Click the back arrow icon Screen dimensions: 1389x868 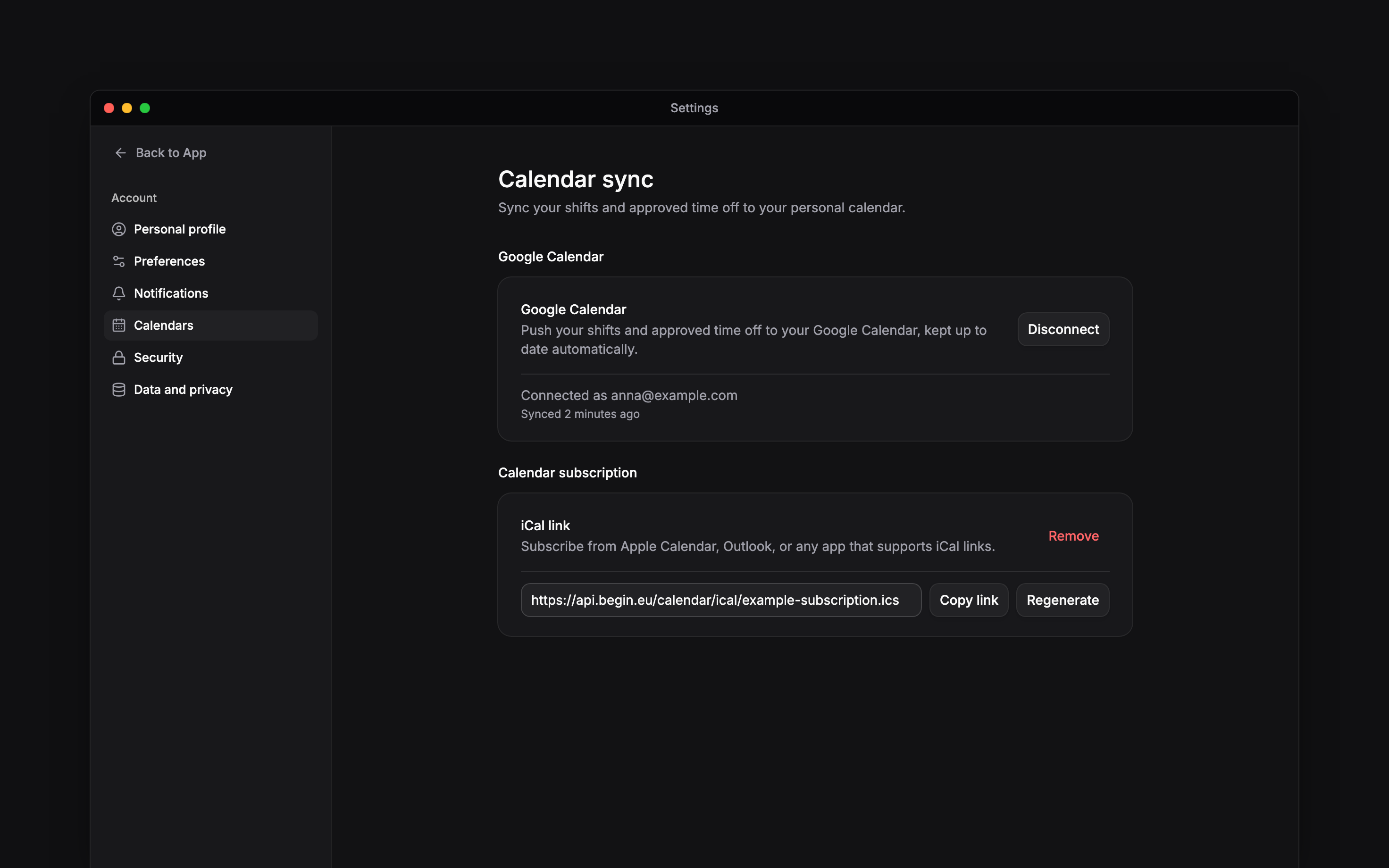(x=120, y=153)
